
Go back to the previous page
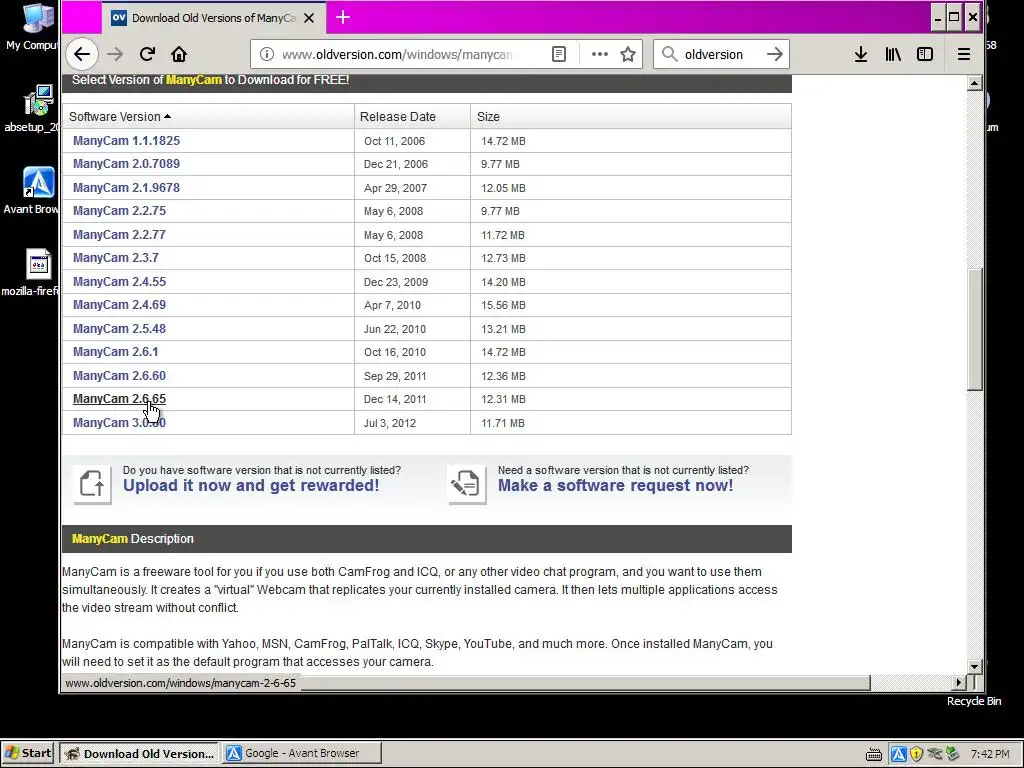coord(82,54)
